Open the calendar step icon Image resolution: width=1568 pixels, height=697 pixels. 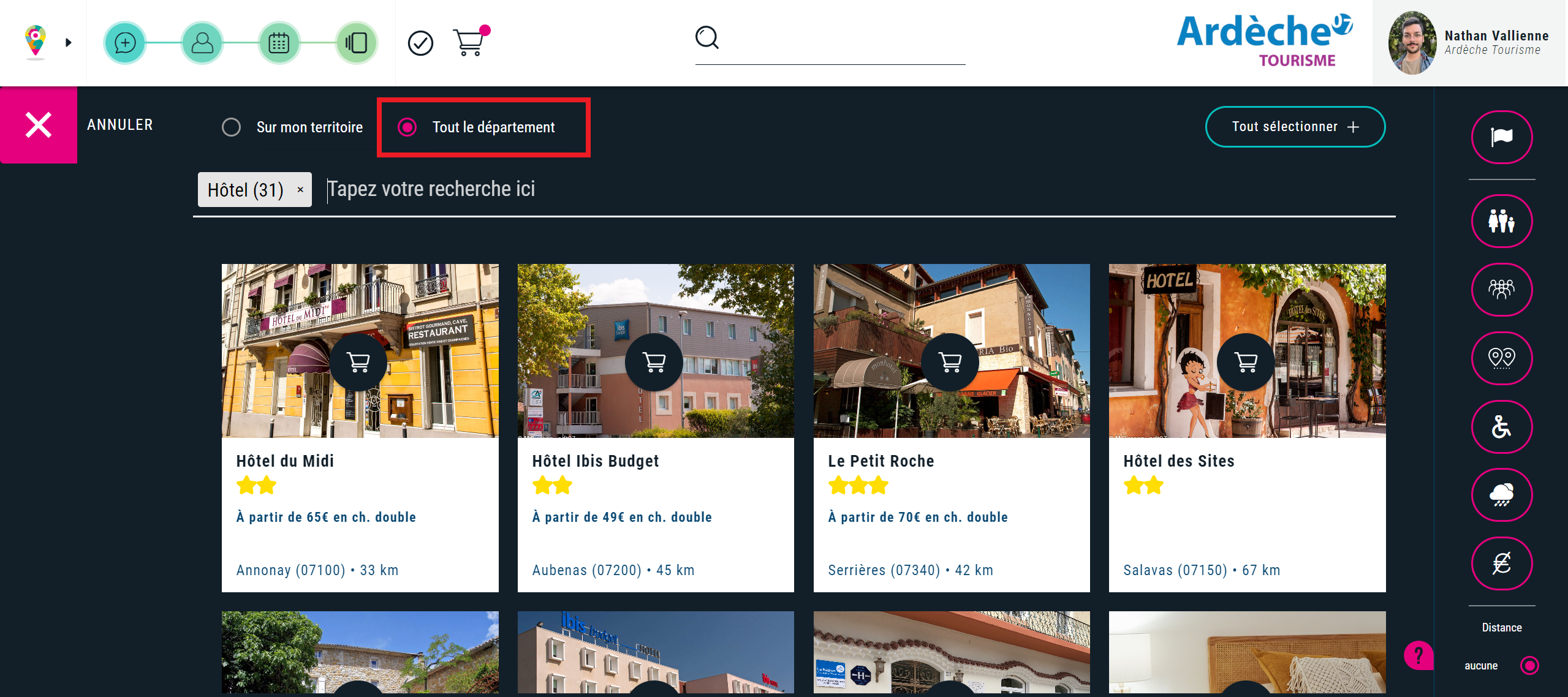coord(279,42)
